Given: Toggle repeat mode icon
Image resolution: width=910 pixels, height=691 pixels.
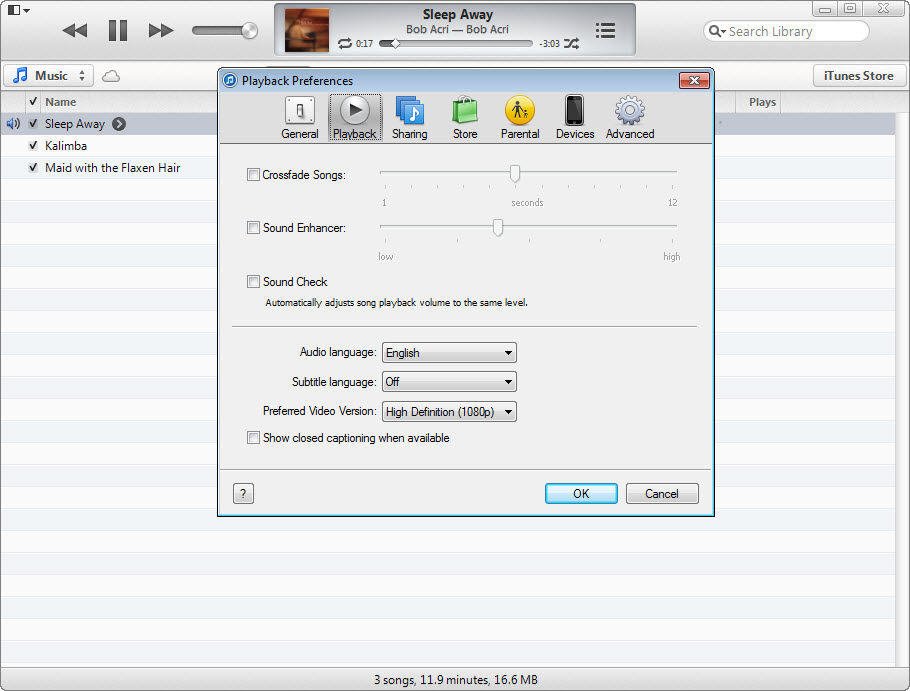Looking at the screenshot, I should coord(345,44).
